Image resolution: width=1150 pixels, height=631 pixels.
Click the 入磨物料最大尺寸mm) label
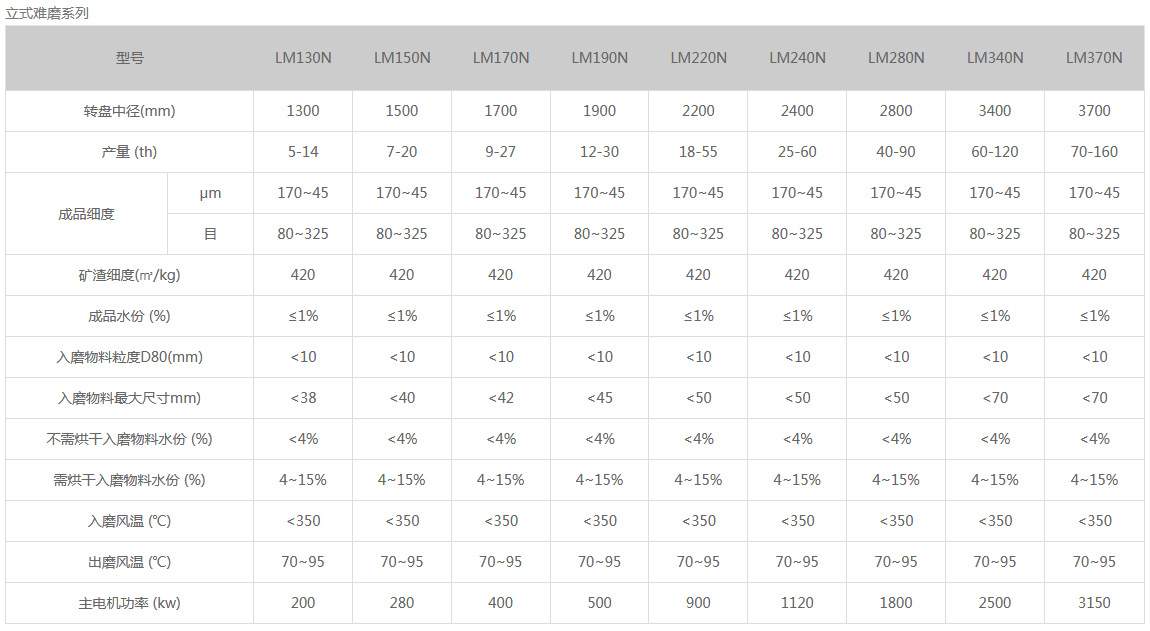130,398
